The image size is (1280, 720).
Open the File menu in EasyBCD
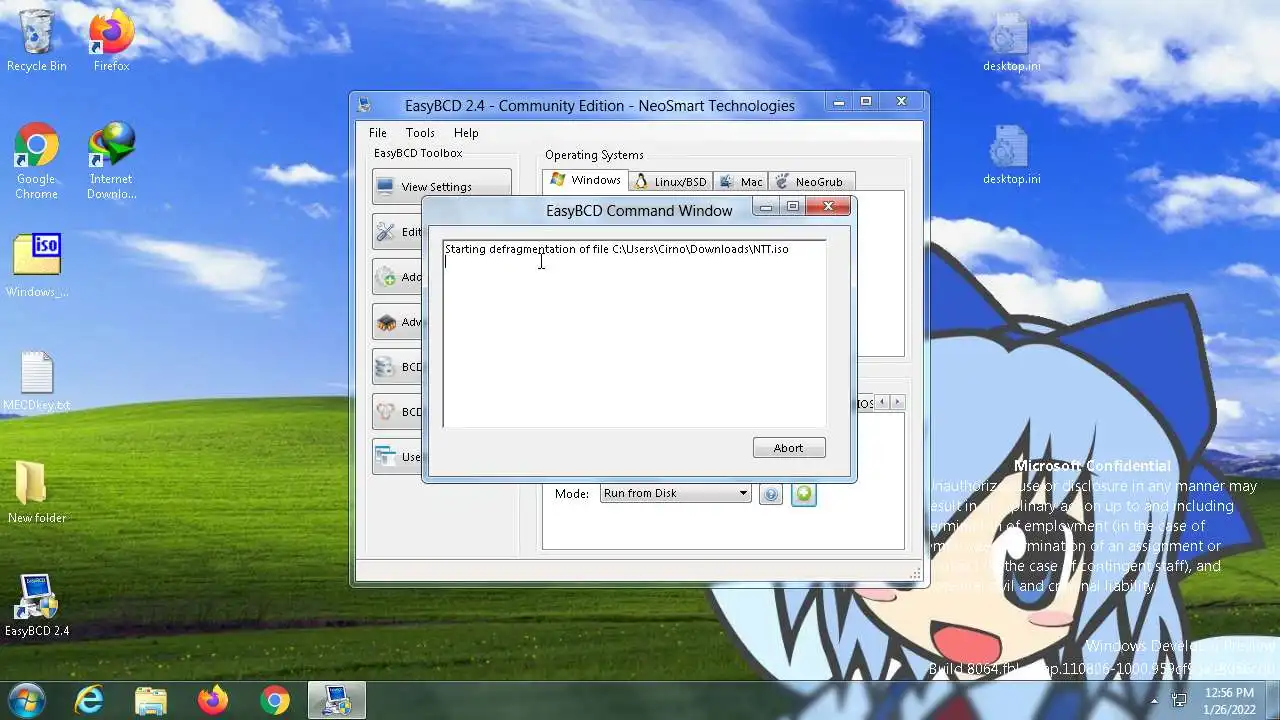(x=378, y=133)
